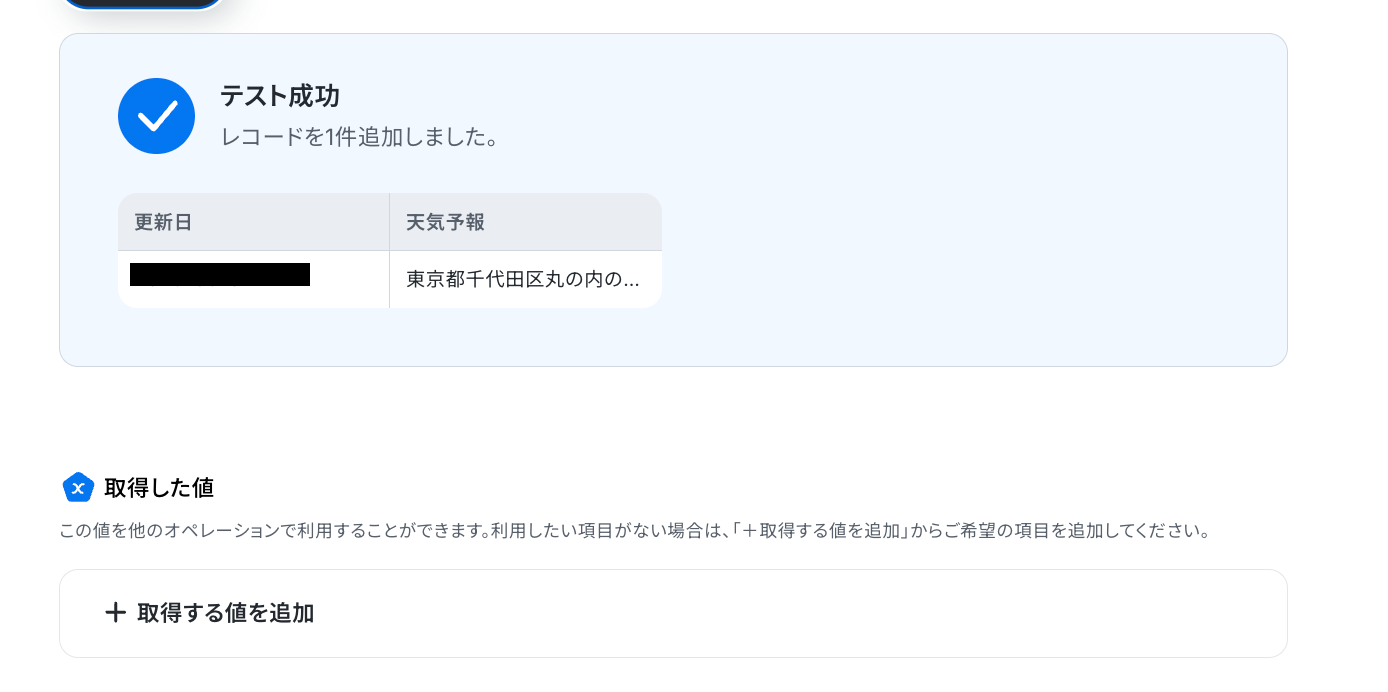The width and height of the screenshot is (1388, 692).
Task: Click the dark button cut off at top
Action: point(142,4)
